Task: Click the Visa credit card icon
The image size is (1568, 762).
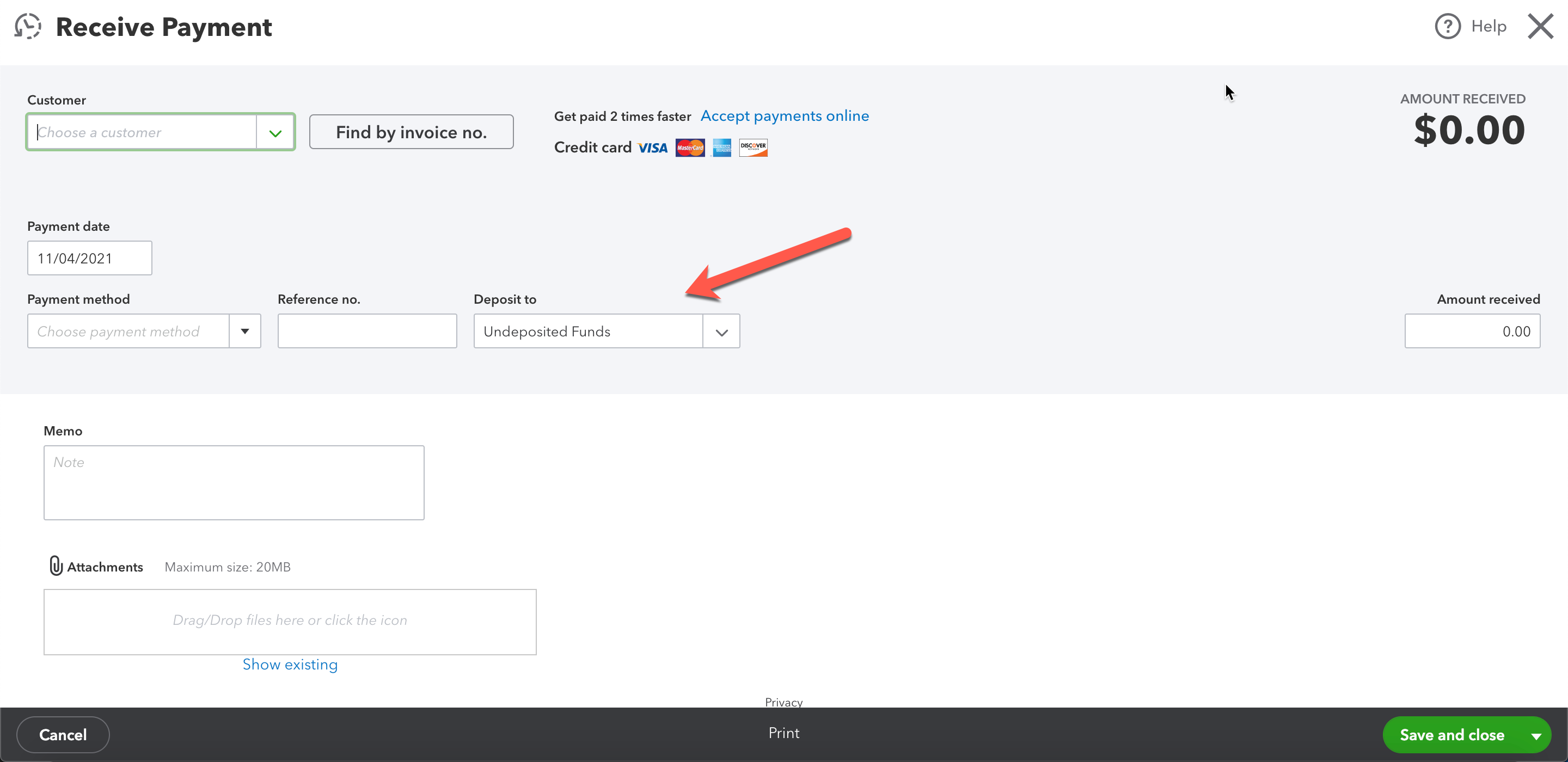Action: click(x=652, y=148)
